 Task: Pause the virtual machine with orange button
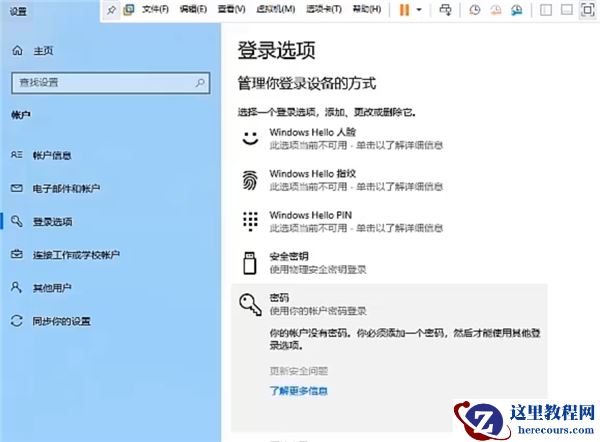tap(404, 10)
